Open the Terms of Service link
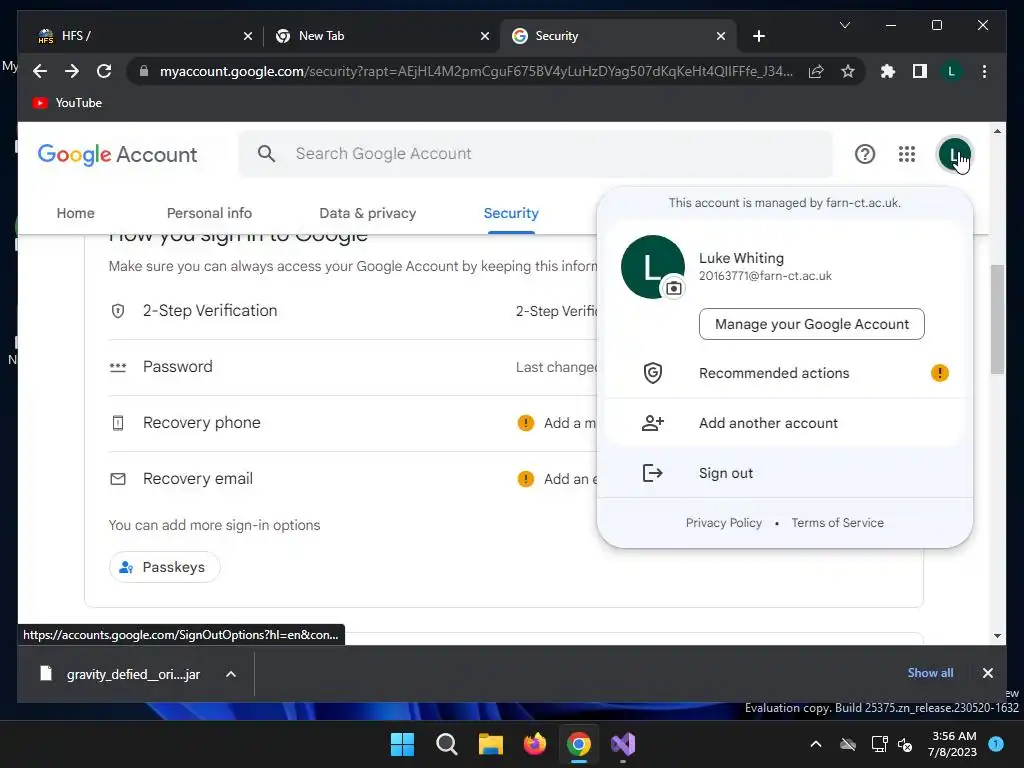Image resolution: width=1024 pixels, height=768 pixels. [x=837, y=522]
